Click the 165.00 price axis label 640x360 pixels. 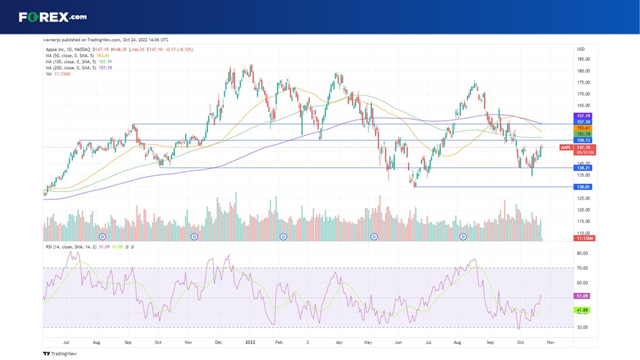pyautogui.click(x=583, y=106)
